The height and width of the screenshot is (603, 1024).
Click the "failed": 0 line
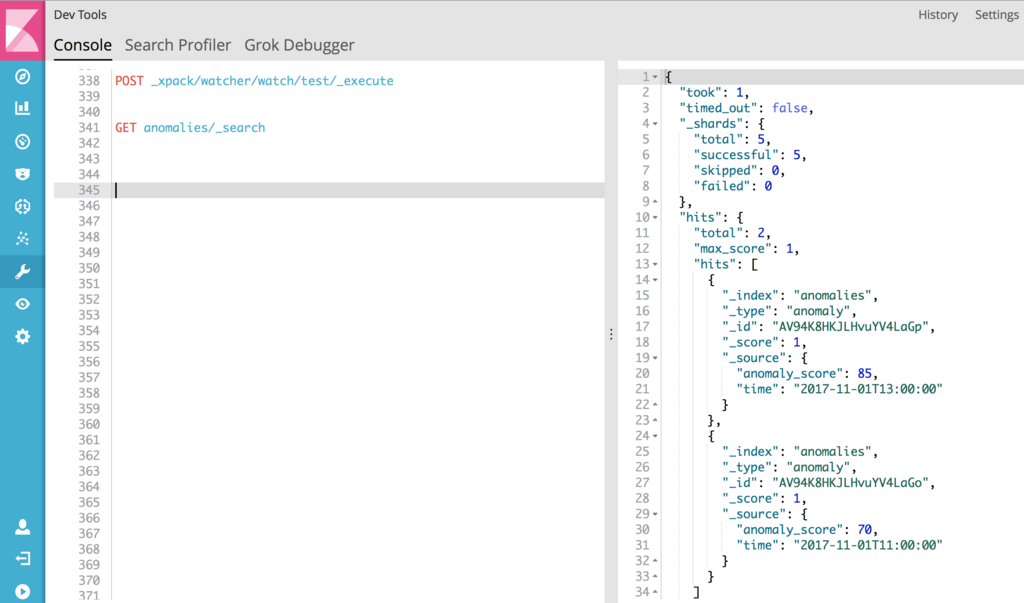[x=733, y=186]
